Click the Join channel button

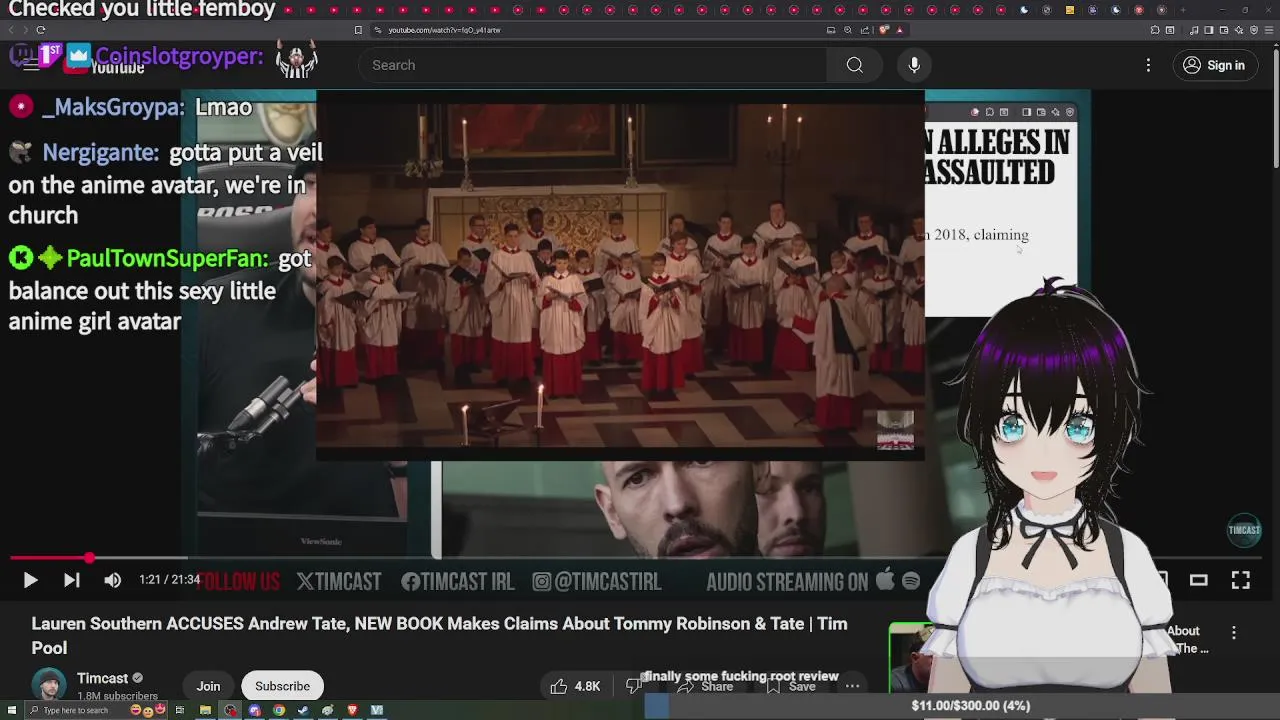[208, 686]
